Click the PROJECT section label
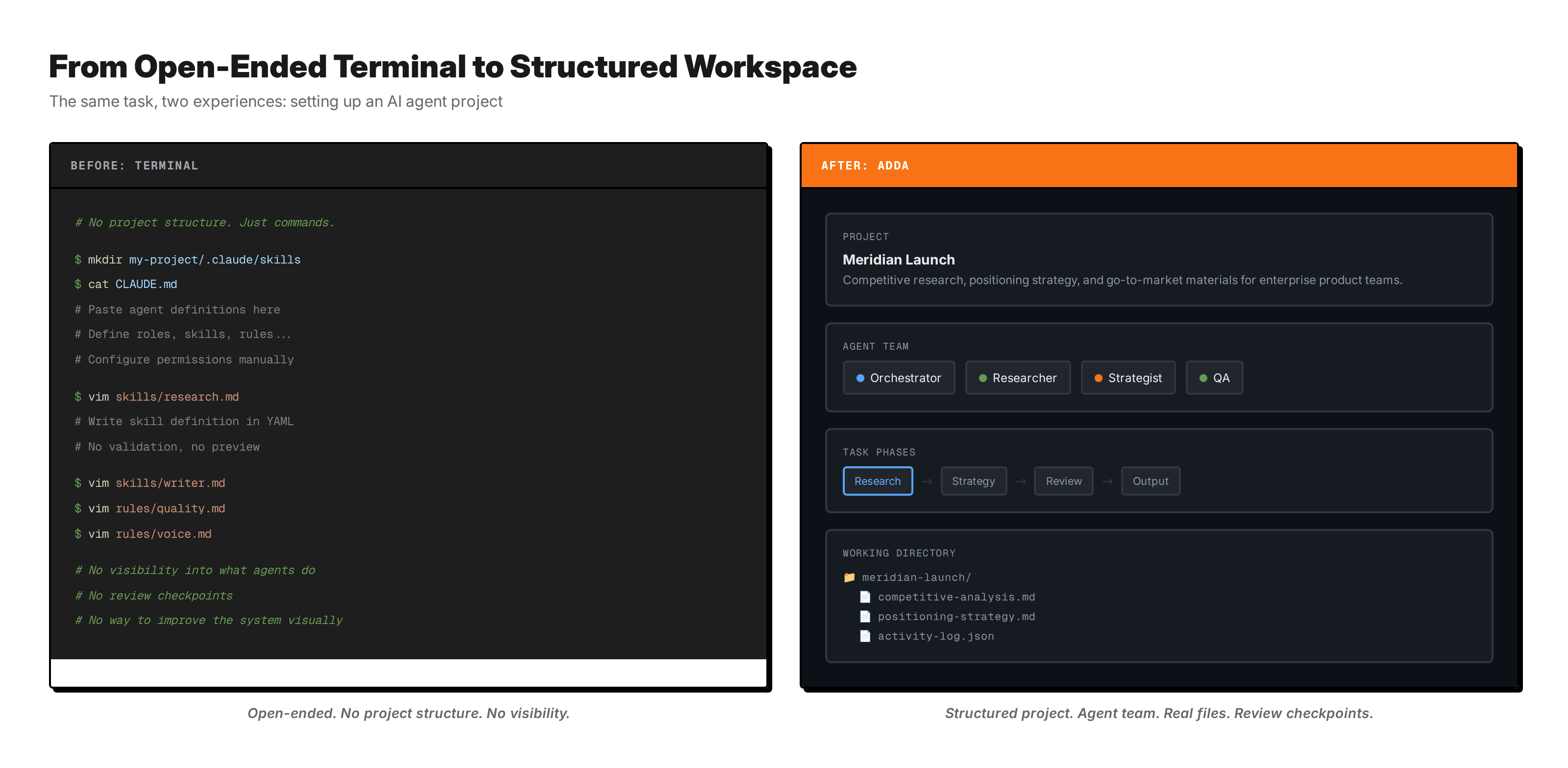This screenshot has height=768, width=1568. click(x=865, y=237)
